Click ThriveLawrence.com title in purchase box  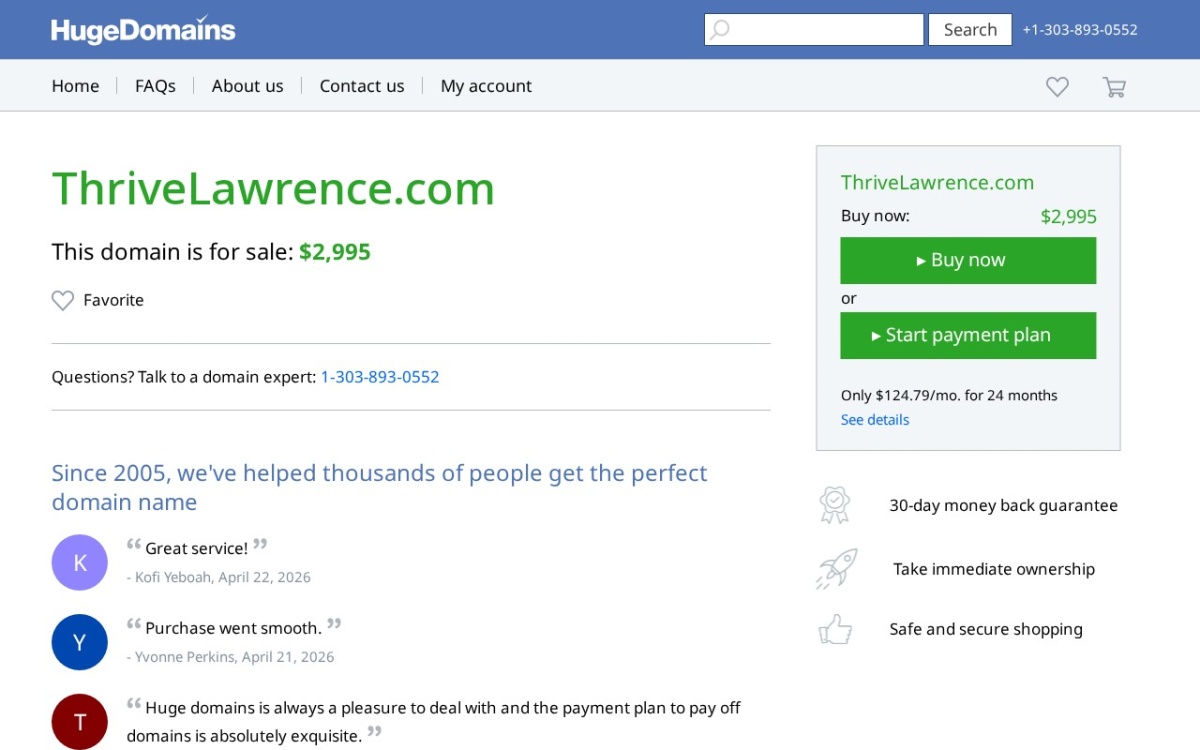(x=937, y=182)
